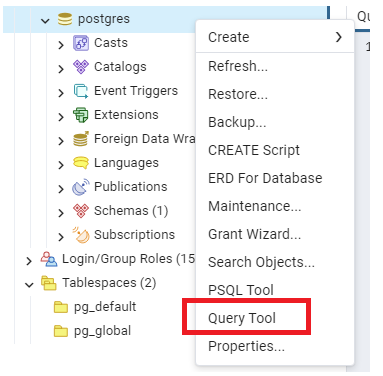Choose Search Objects... menu entry

point(275,262)
